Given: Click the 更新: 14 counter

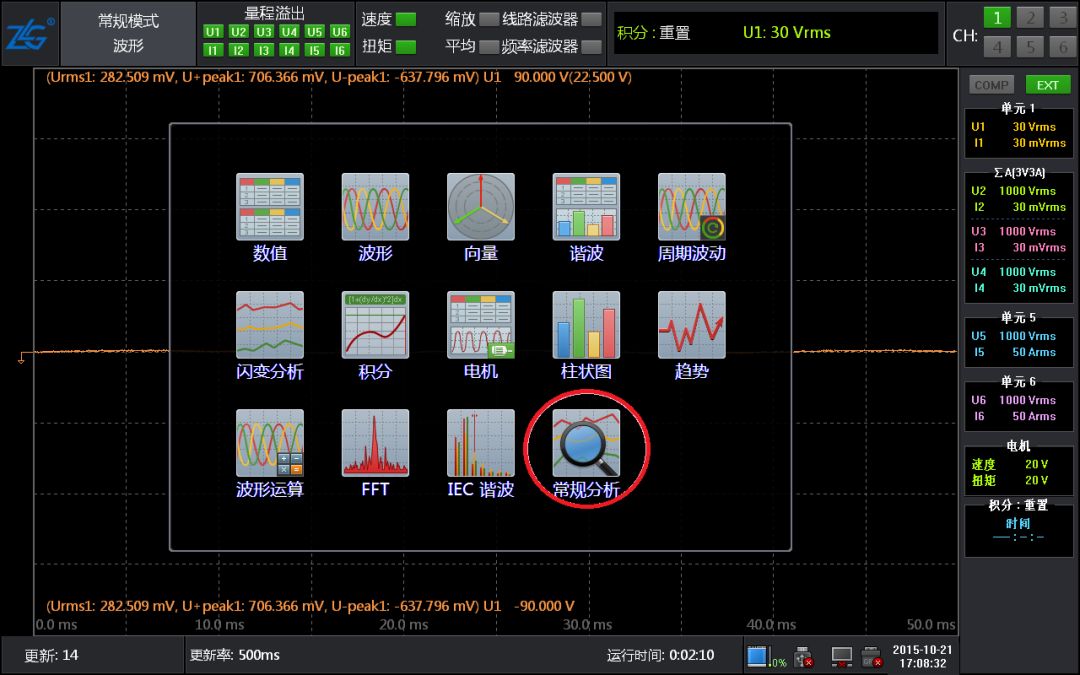Looking at the screenshot, I should pos(51,655).
